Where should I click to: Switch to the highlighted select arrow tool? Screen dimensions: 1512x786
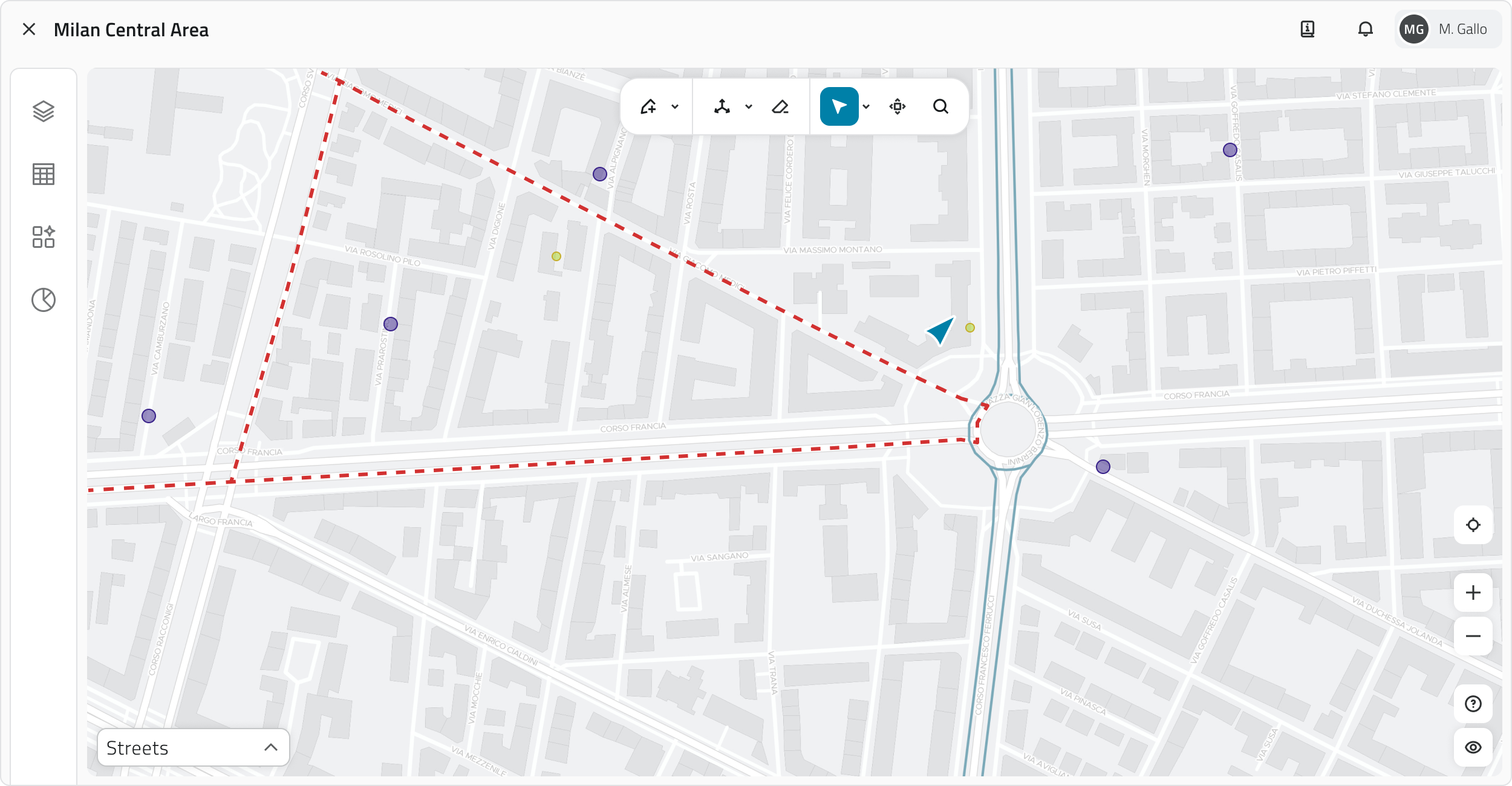pos(839,106)
